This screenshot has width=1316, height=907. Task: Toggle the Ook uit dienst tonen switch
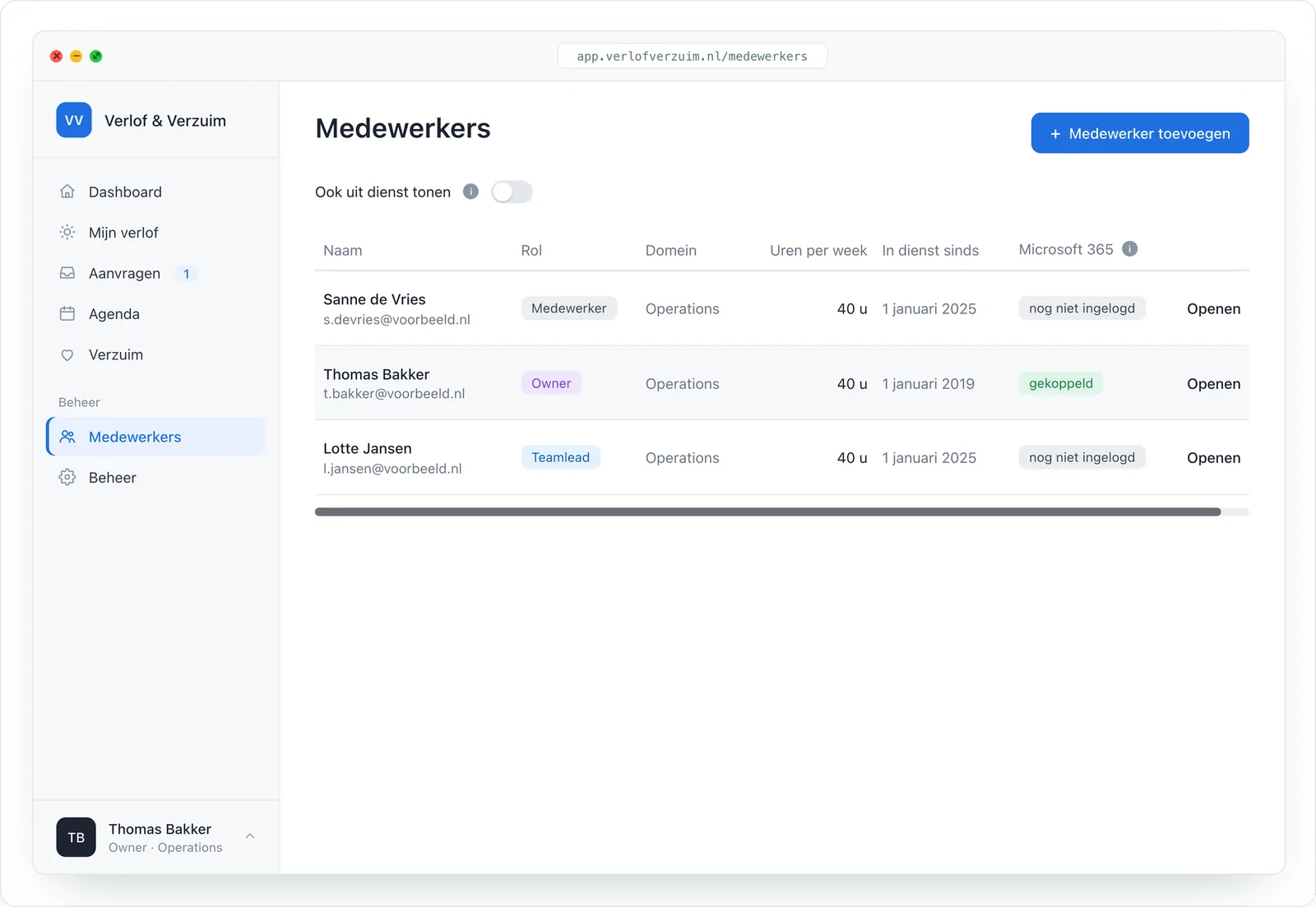point(512,192)
